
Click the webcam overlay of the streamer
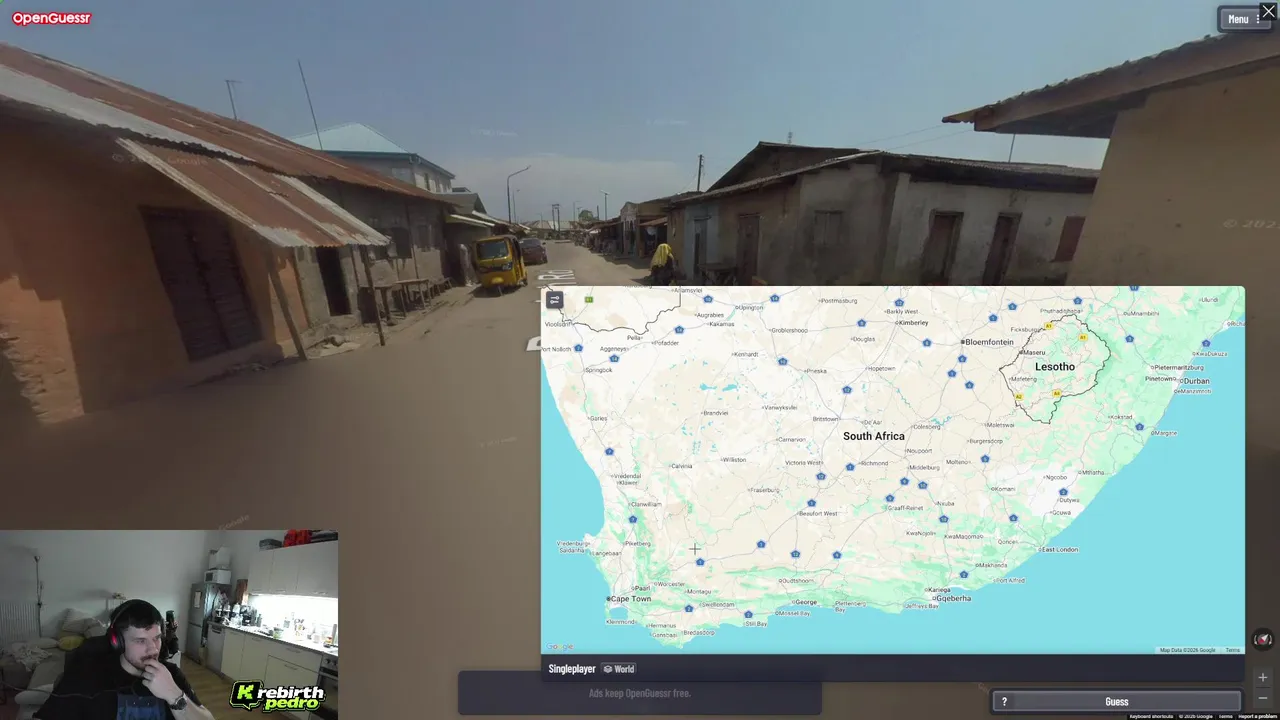pyautogui.click(x=168, y=625)
